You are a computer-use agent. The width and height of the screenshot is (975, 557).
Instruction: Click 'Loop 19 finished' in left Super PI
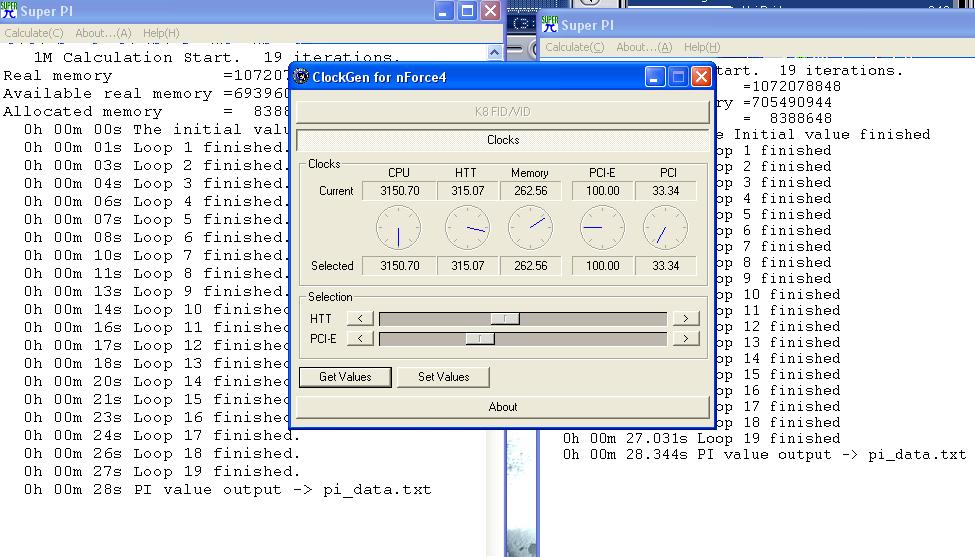[217, 472]
